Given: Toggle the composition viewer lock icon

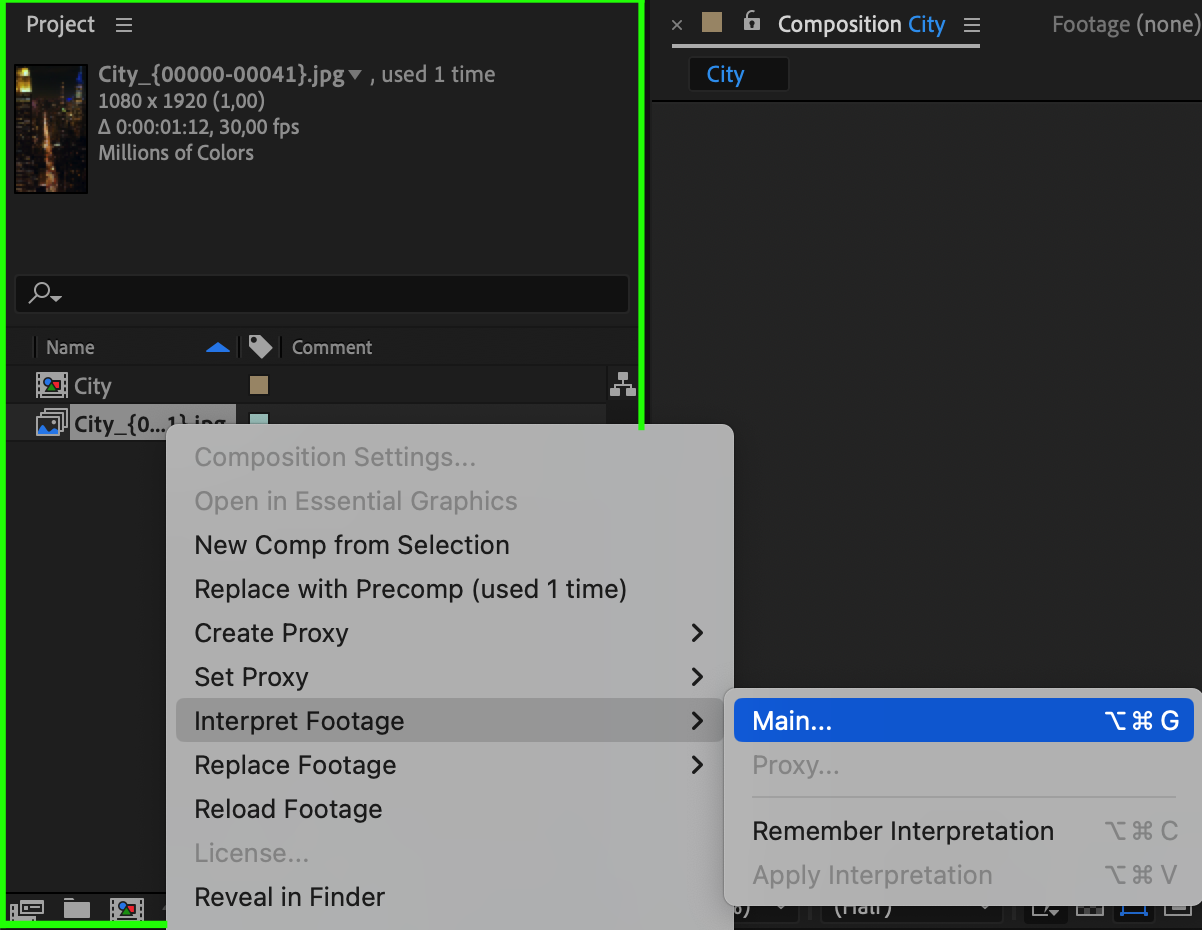Looking at the screenshot, I should point(752,22).
